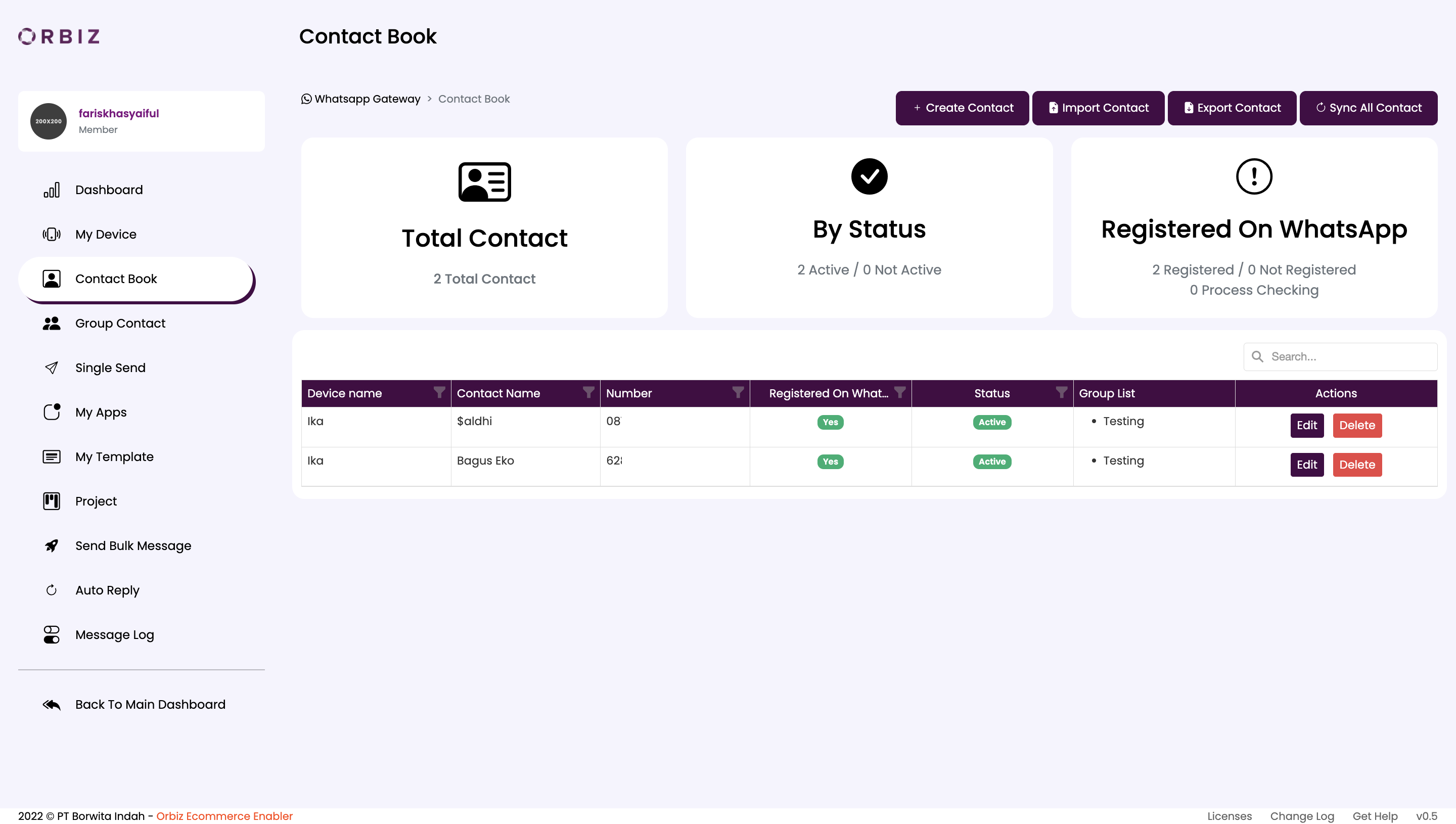This screenshot has width=1456, height=824.
Task: Open Registered On WhatsApp column filter
Action: tap(900, 392)
